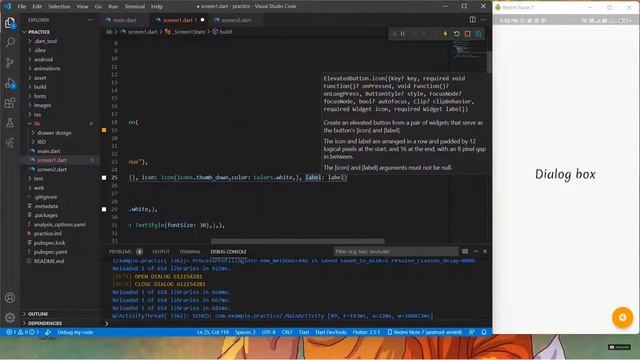
Task: Click the breakpoint marker on line 25
Action: pyautogui.click(x=104, y=178)
